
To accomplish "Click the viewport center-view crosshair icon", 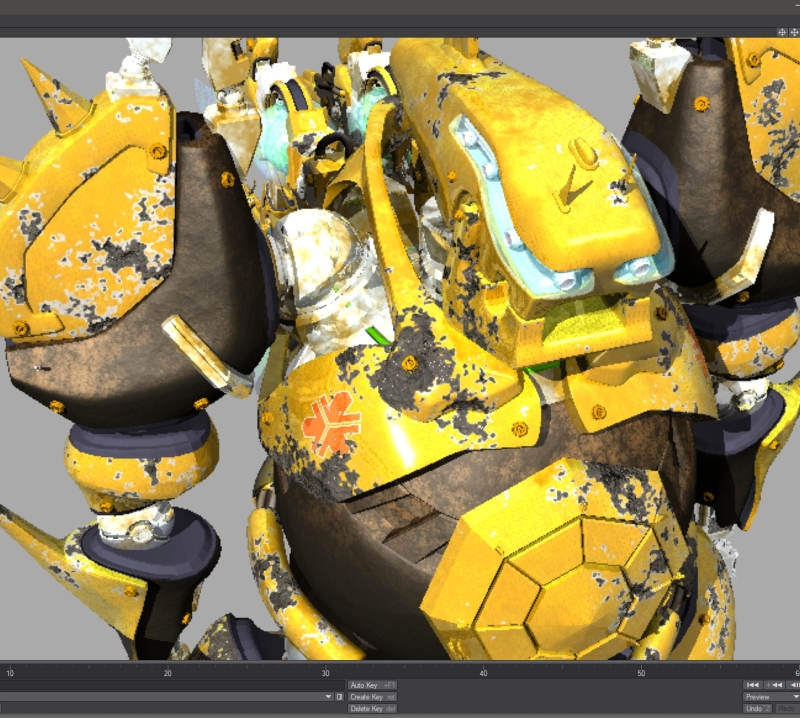I will coord(783,32).
